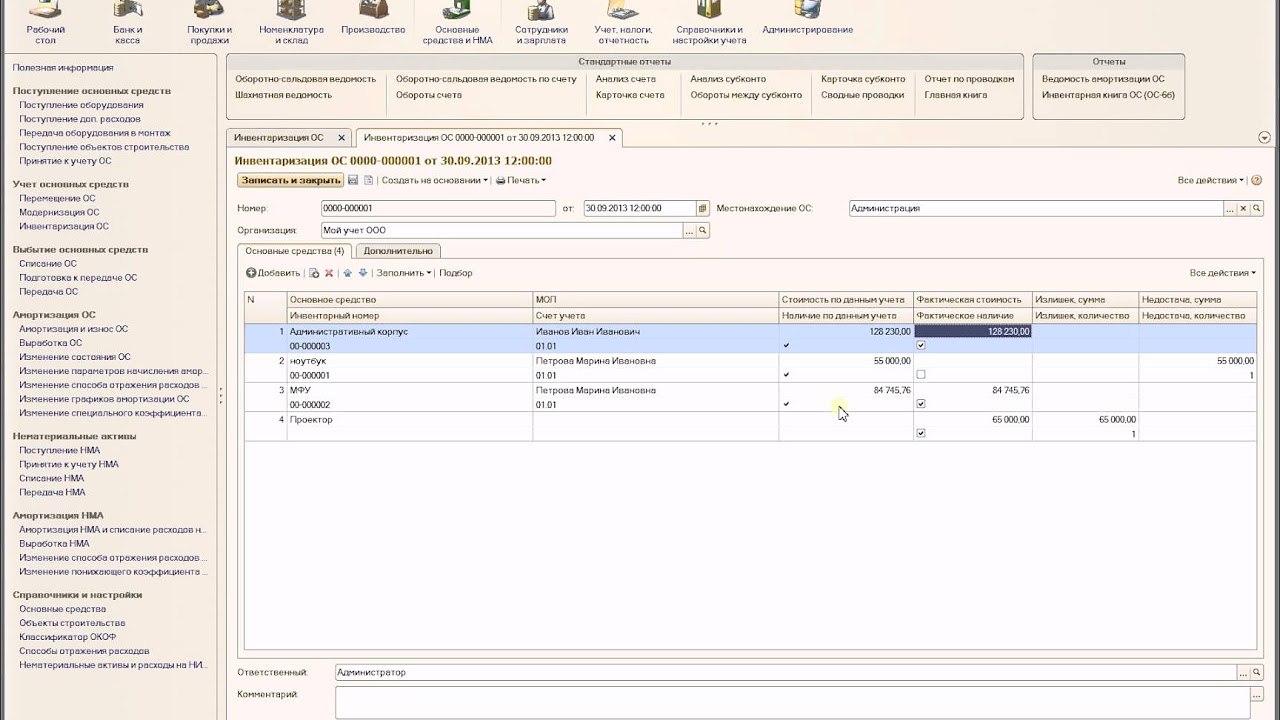Open the Производство section

(373, 18)
